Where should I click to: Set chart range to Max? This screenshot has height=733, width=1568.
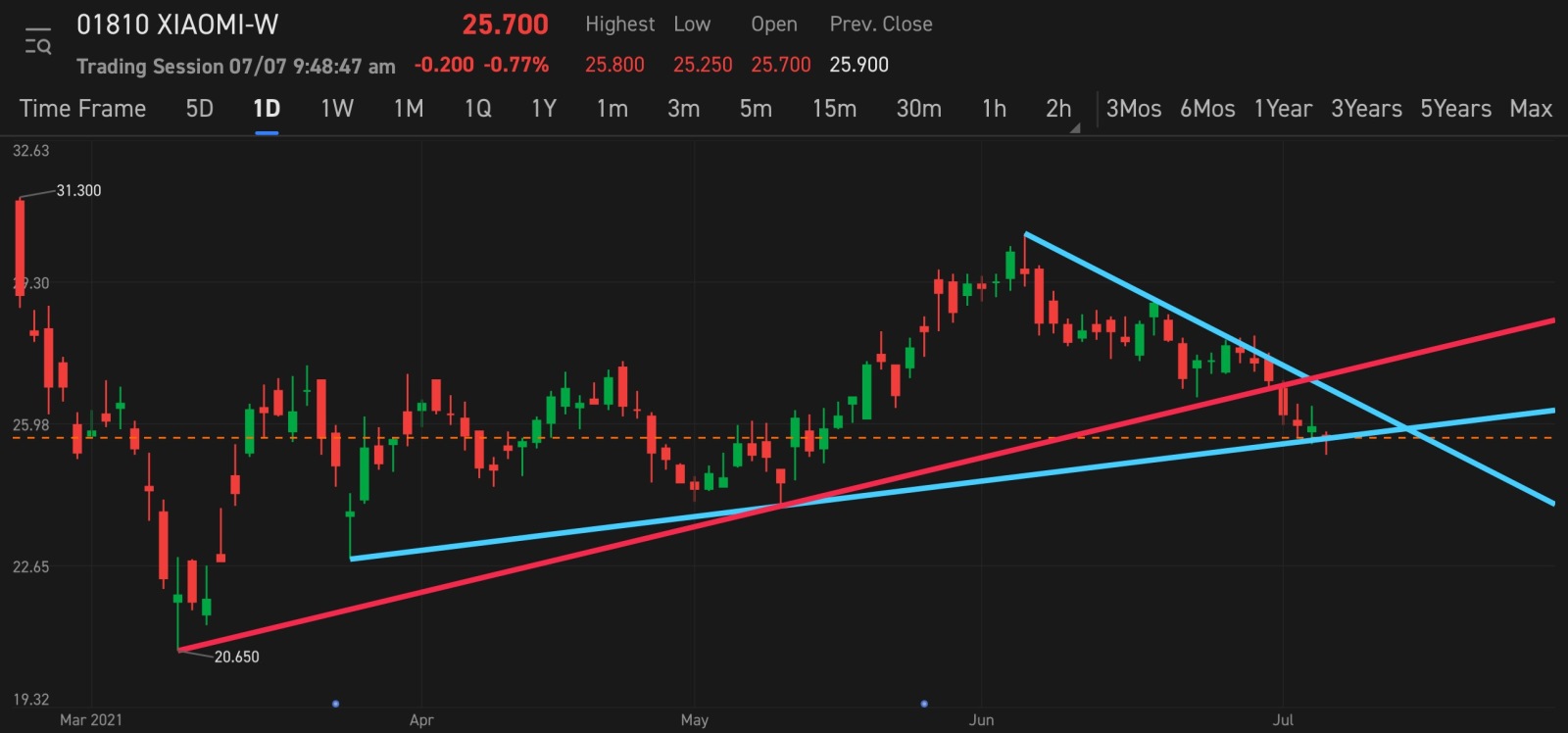pyautogui.click(x=1531, y=109)
